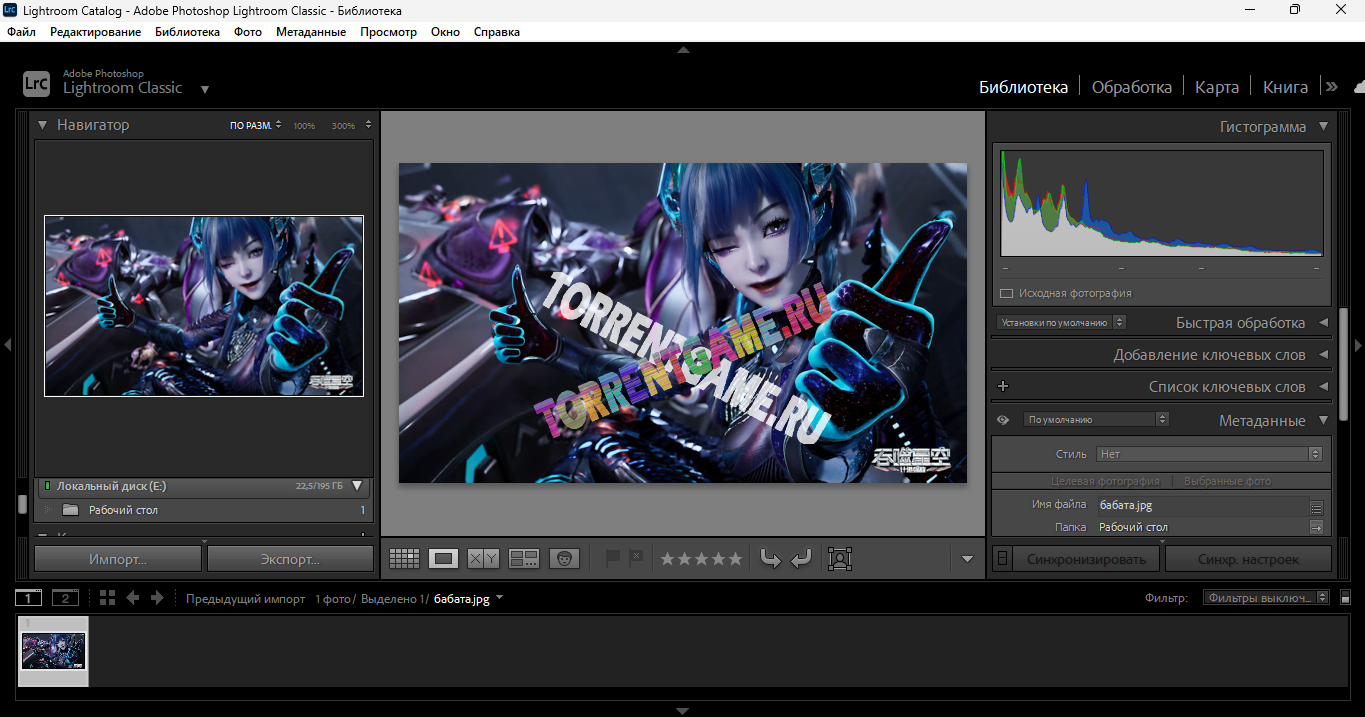Collapse Гистограмма panel
Viewport: 1365px width, 717px height.
click(1323, 127)
